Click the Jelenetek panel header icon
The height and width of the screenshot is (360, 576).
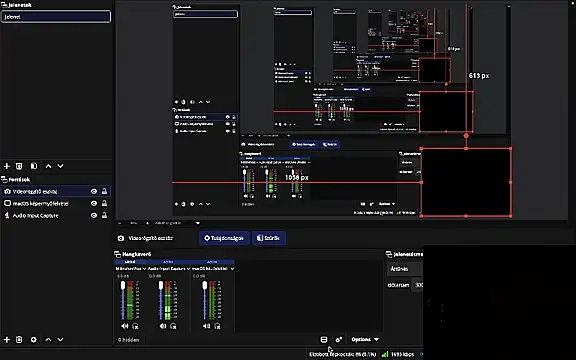tap(4, 5)
